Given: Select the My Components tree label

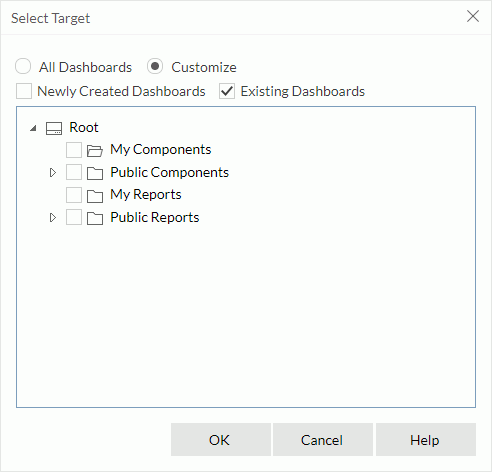Looking at the screenshot, I should (161, 149).
